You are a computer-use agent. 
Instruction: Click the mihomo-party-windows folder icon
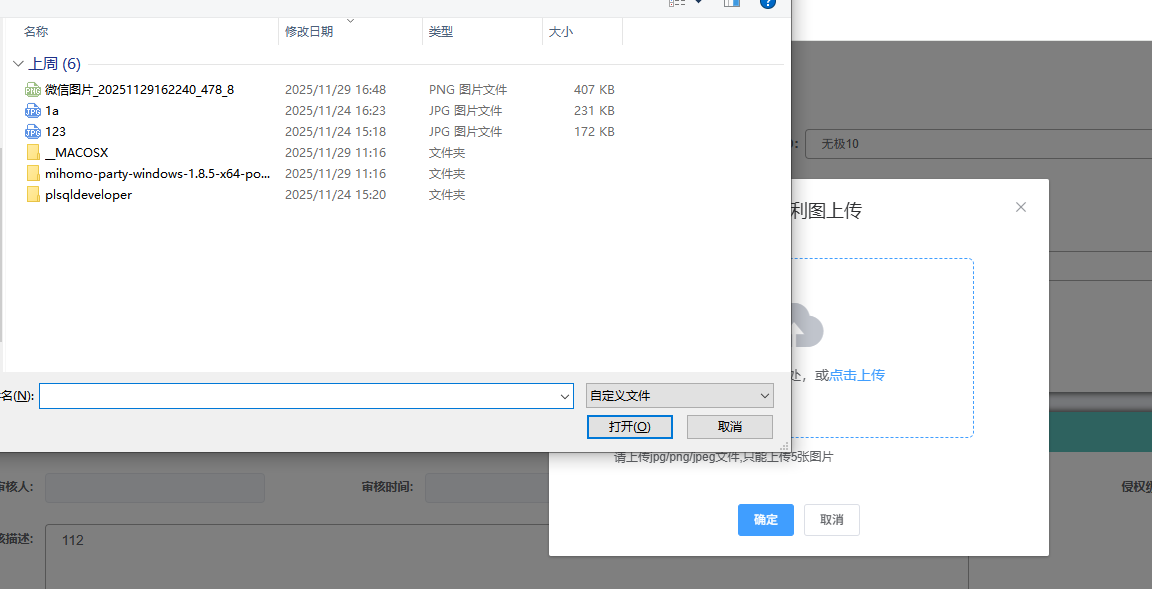click(33, 174)
